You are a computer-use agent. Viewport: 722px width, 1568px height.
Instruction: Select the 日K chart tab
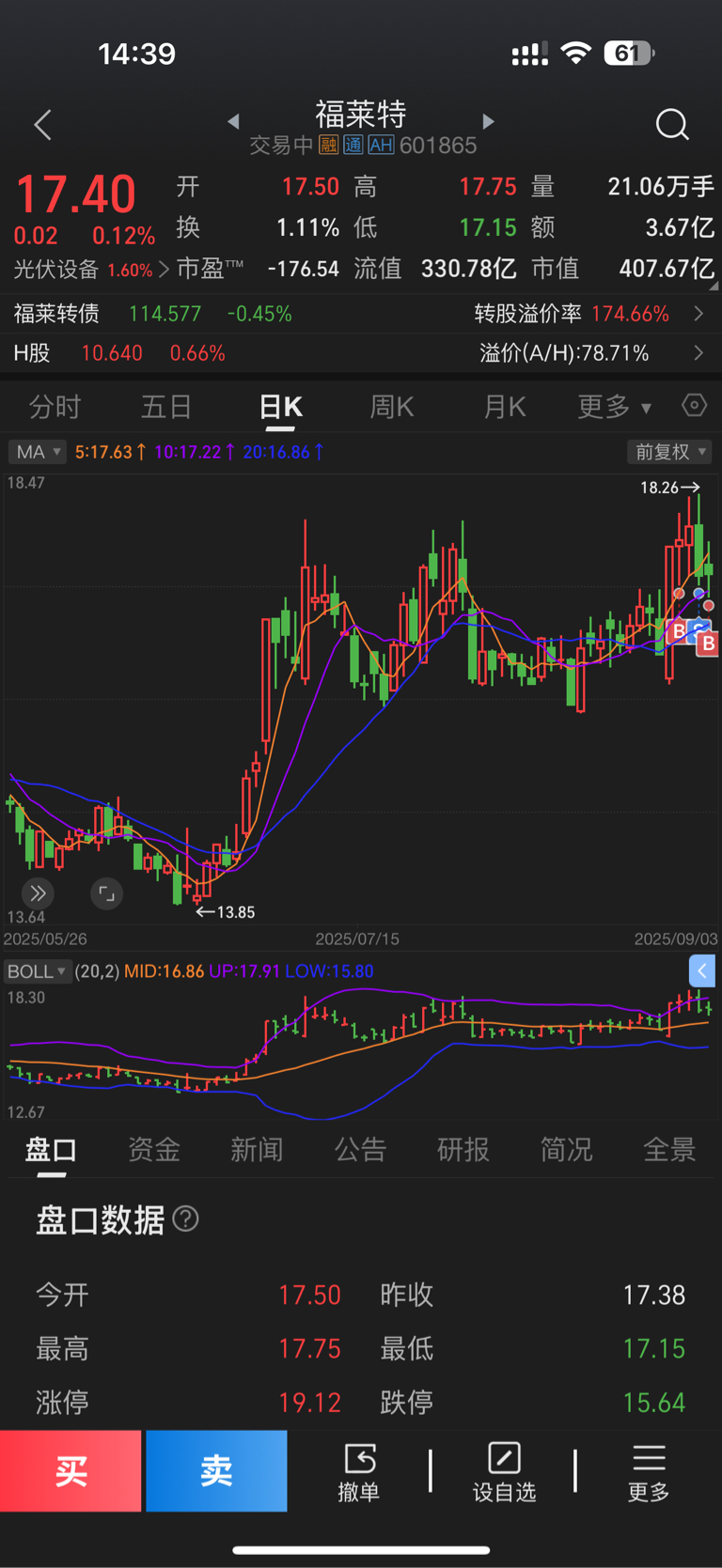click(280, 407)
